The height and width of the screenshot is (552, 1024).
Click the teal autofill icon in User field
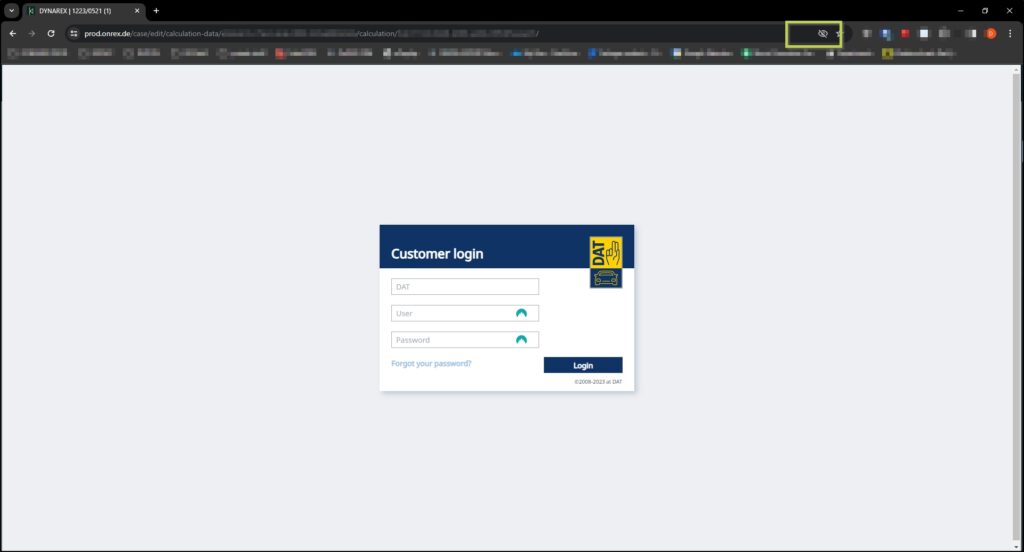click(x=521, y=313)
